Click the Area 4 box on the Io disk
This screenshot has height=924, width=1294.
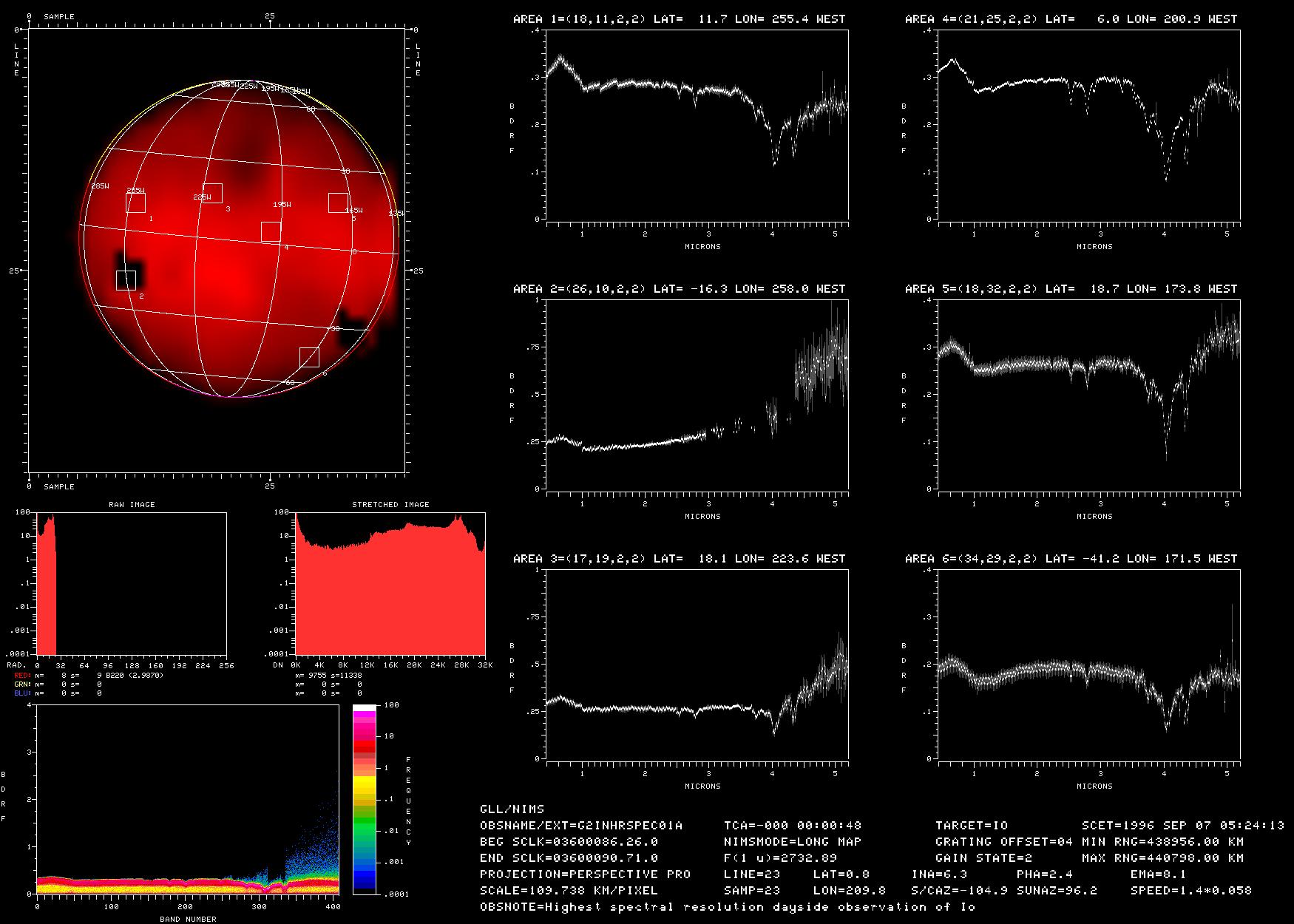point(271,231)
